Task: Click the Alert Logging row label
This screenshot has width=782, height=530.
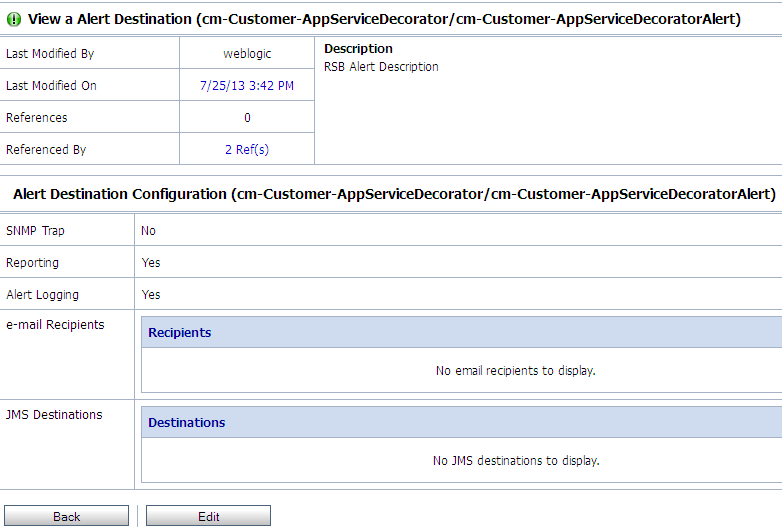Action: tap(42, 295)
